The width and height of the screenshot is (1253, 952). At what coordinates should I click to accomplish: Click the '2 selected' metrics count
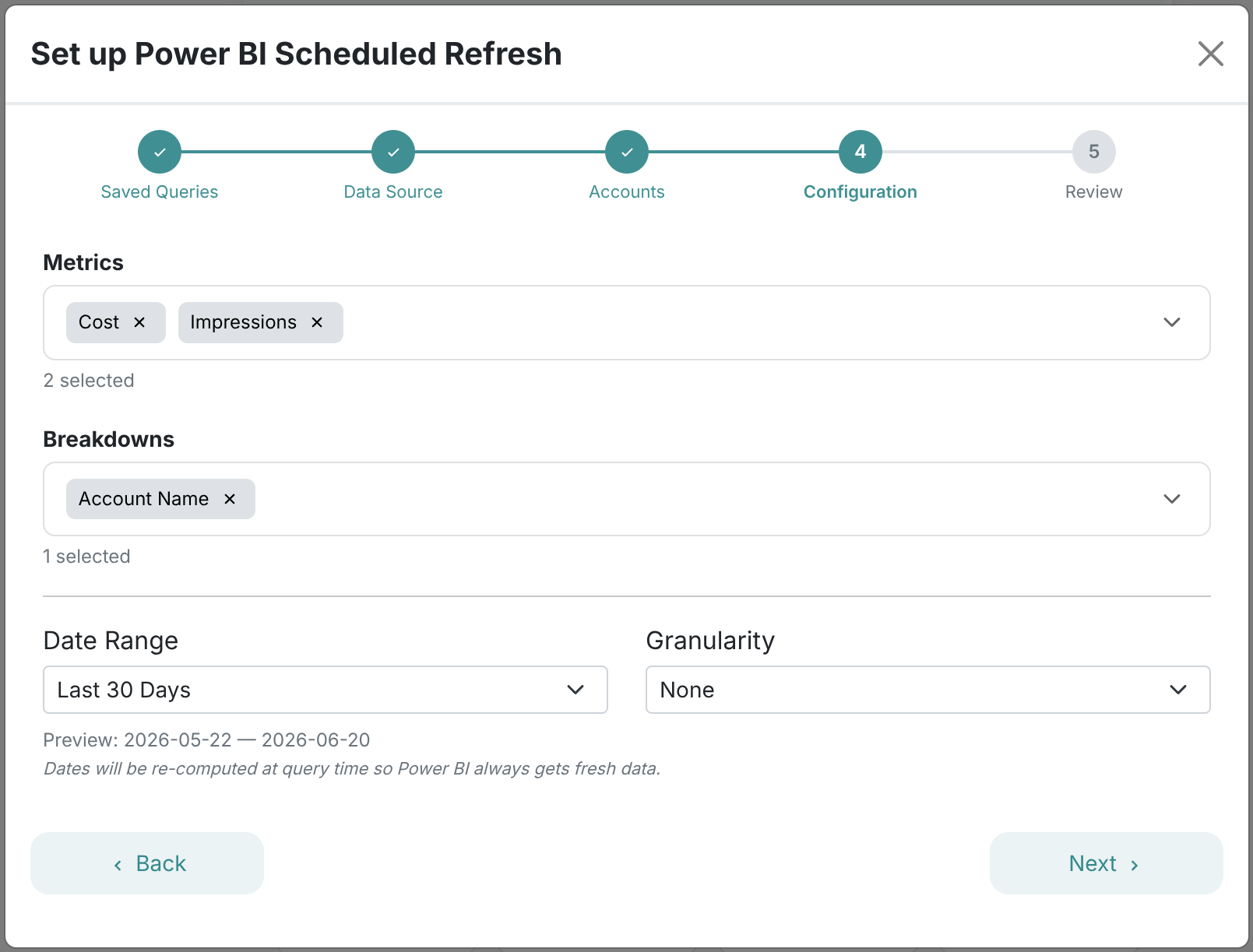[x=89, y=381]
